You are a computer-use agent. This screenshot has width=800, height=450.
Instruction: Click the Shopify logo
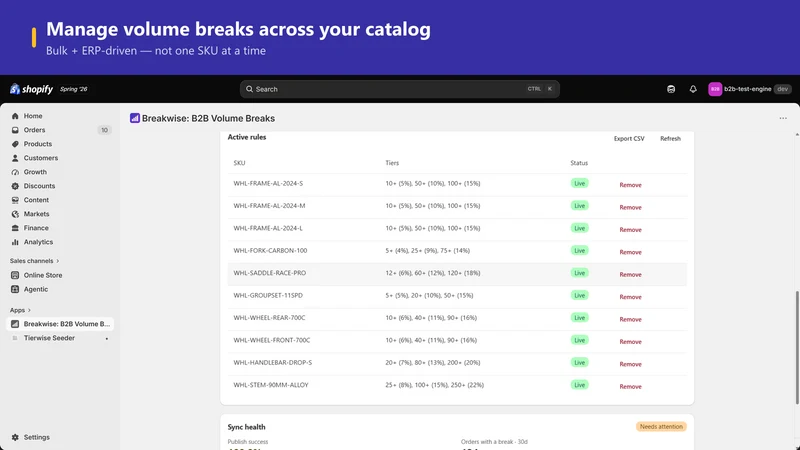31,89
